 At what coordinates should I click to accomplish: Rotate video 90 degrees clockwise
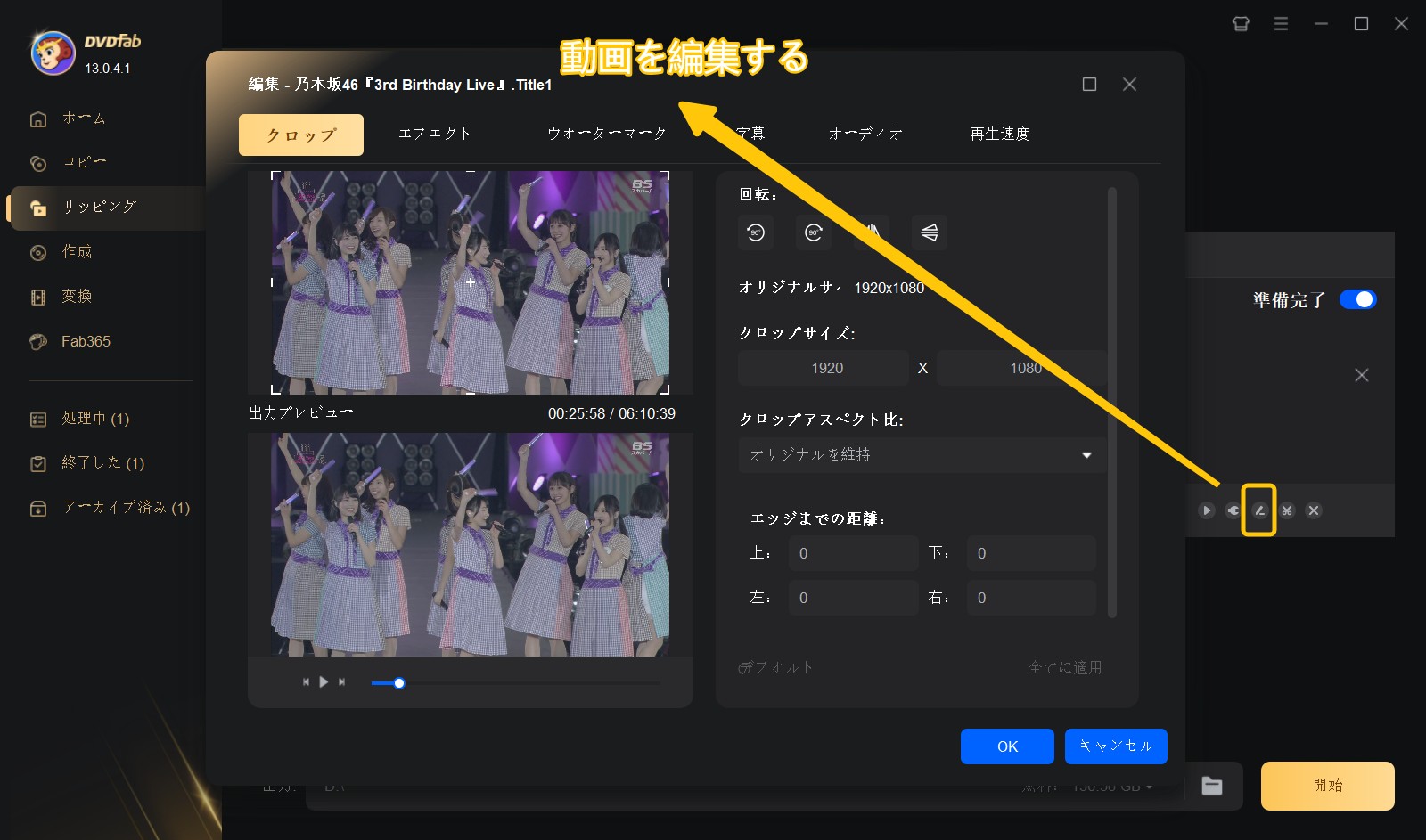pyautogui.click(x=814, y=232)
